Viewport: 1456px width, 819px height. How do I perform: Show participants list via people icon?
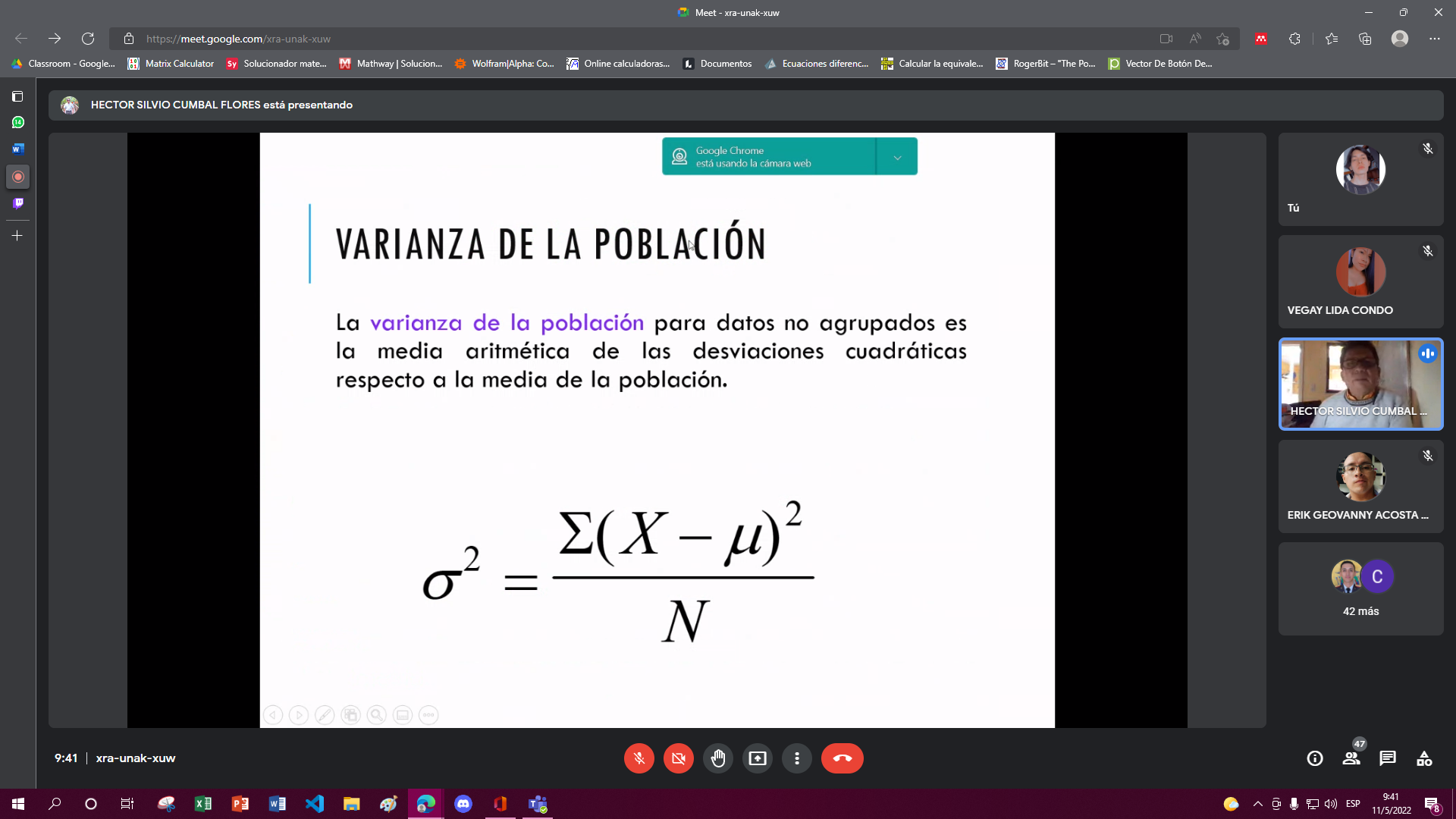[x=1351, y=758]
